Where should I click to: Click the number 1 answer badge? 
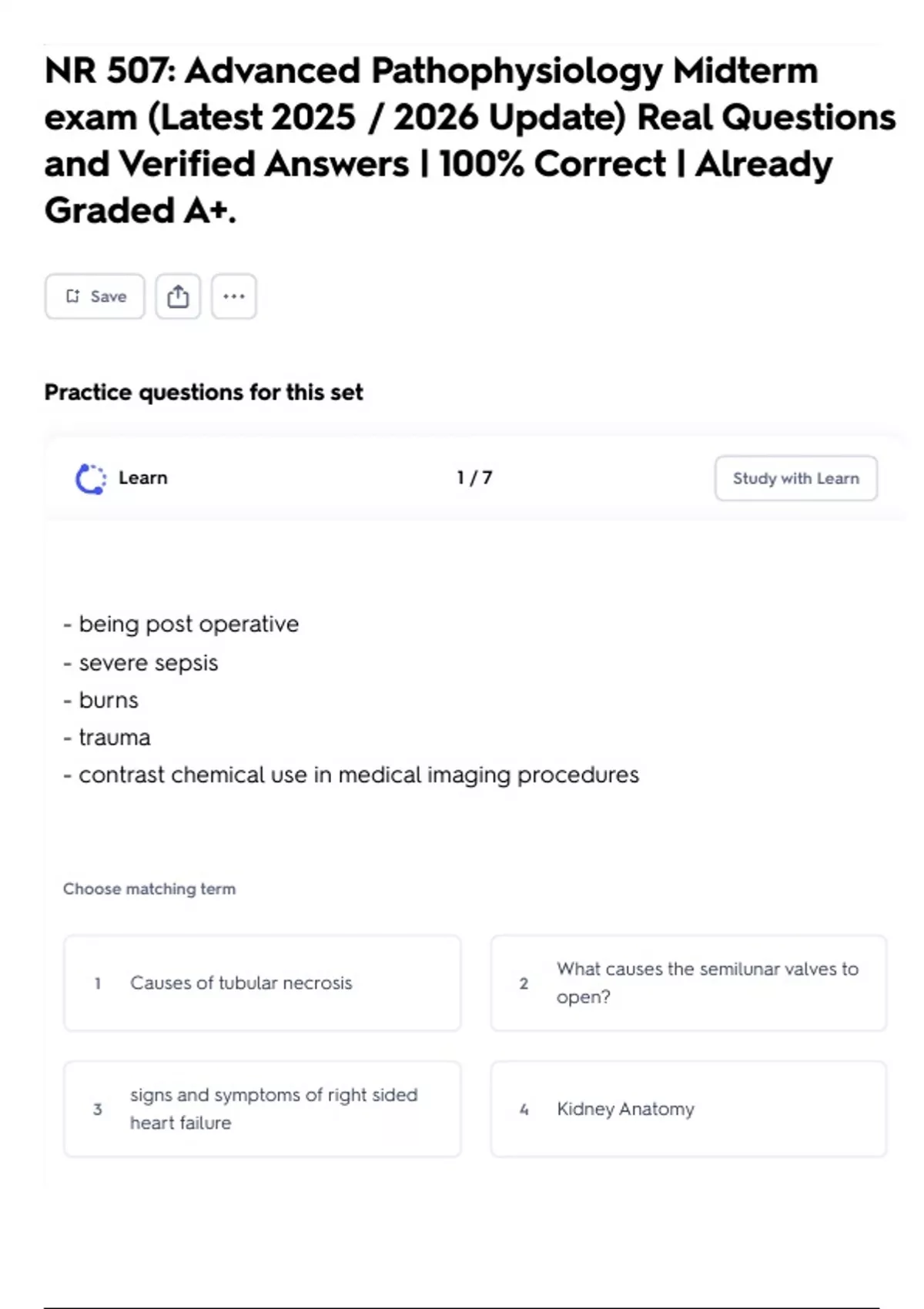coord(98,983)
